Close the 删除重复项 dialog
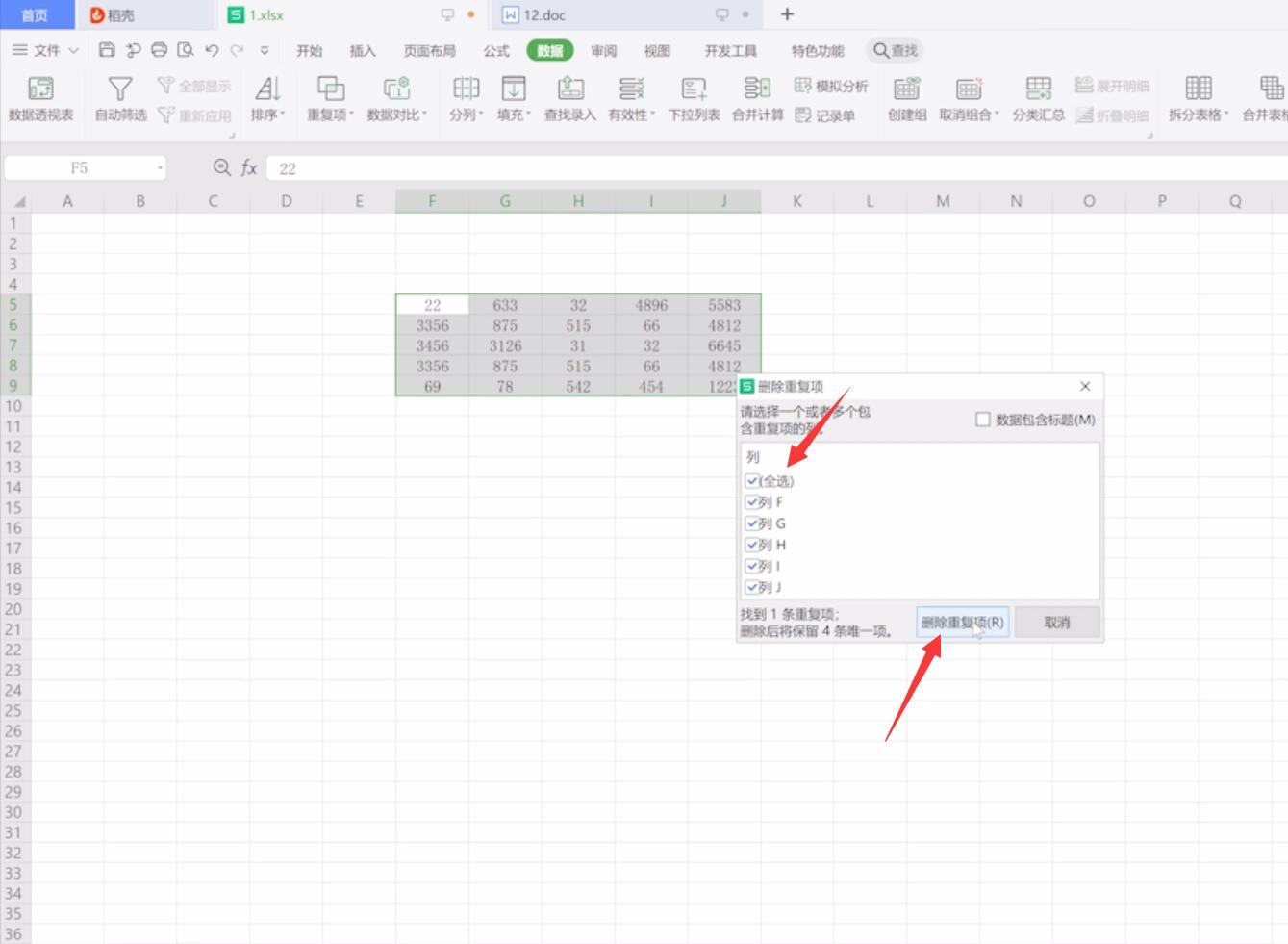The image size is (1288, 944). 1085,386
